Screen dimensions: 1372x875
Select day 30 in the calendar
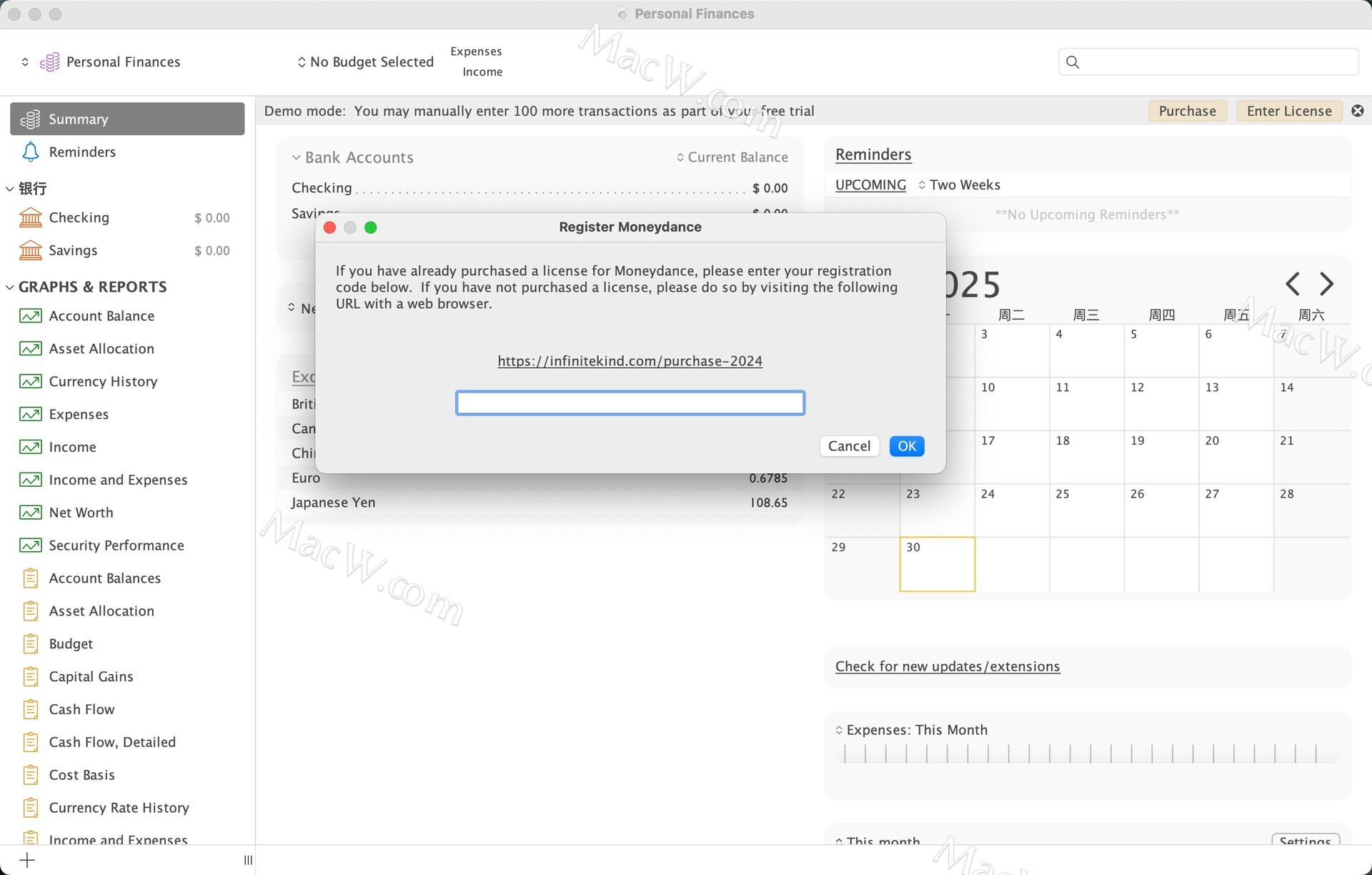938,564
